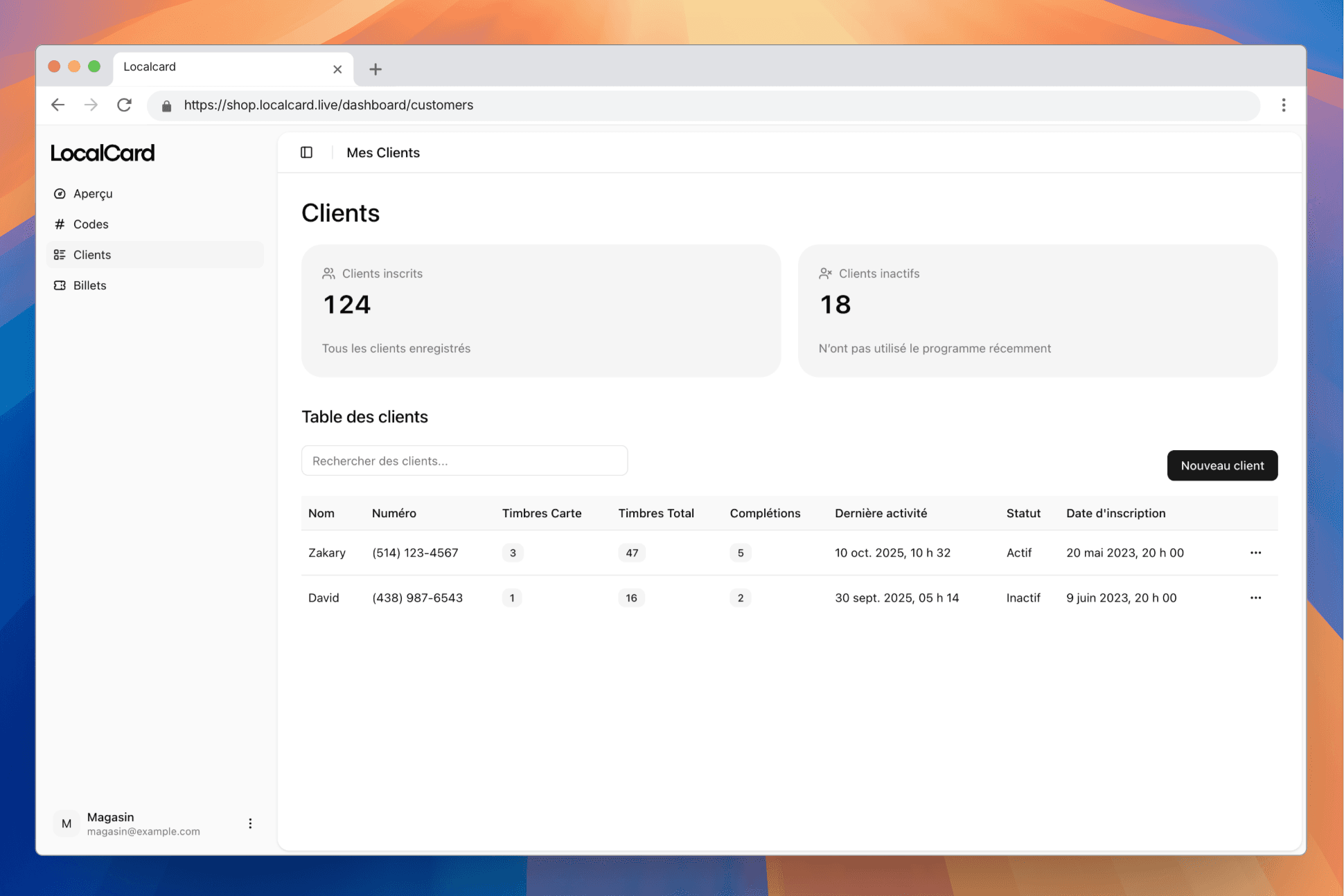The image size is (1344, 896).
Task: Open a new browser tab
Action: point(375,69)
